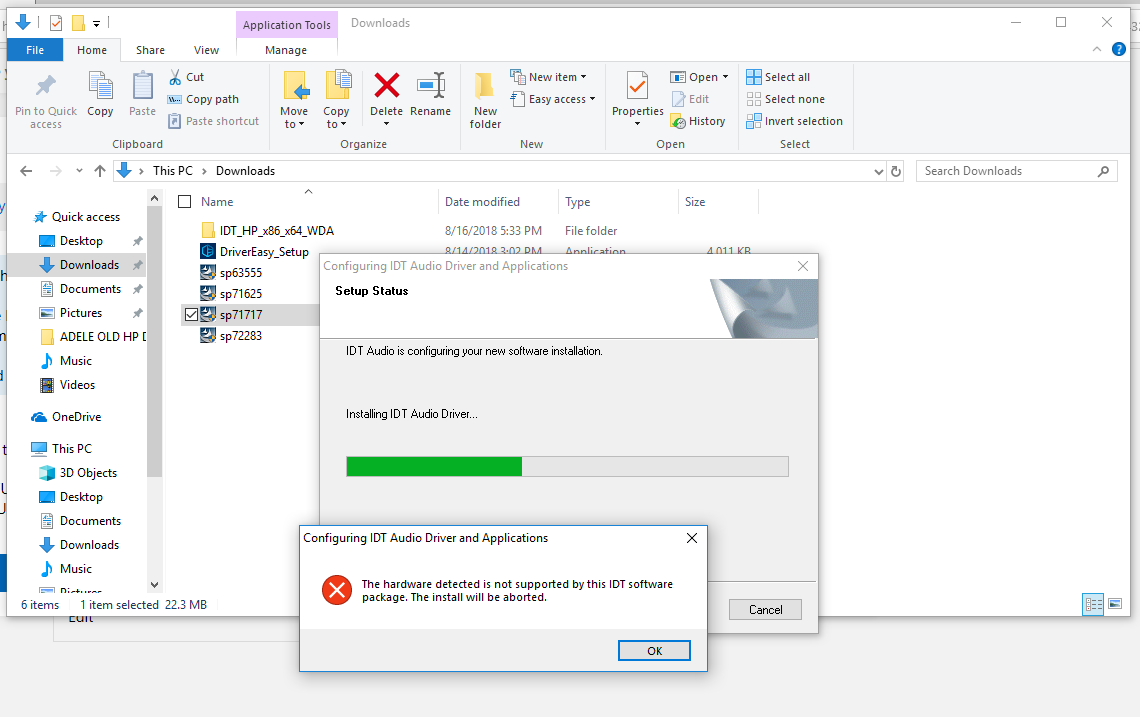Select the sp71625 file
1140x717 pixels.
[x=241, y=294]
